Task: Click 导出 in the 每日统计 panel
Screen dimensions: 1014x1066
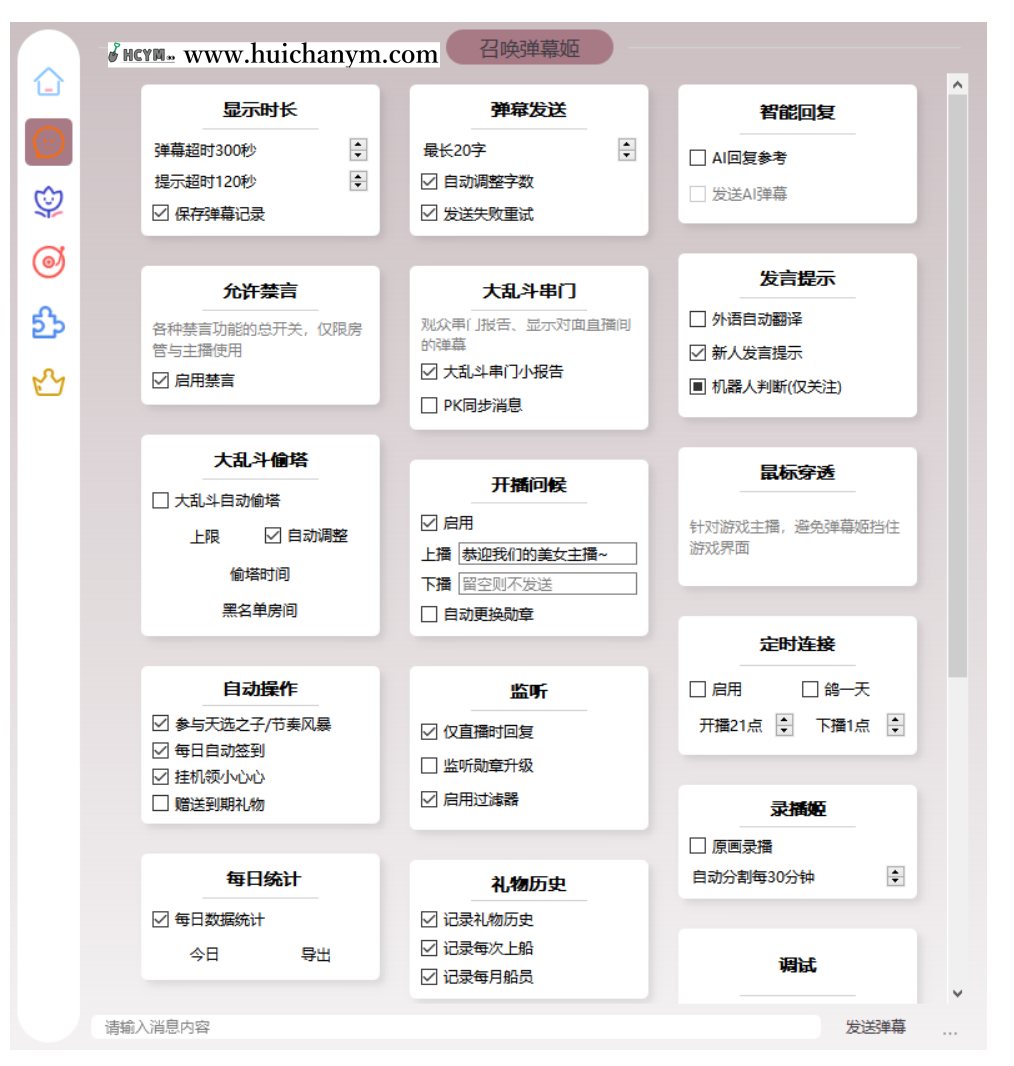Action: click(x=317, y=955)
